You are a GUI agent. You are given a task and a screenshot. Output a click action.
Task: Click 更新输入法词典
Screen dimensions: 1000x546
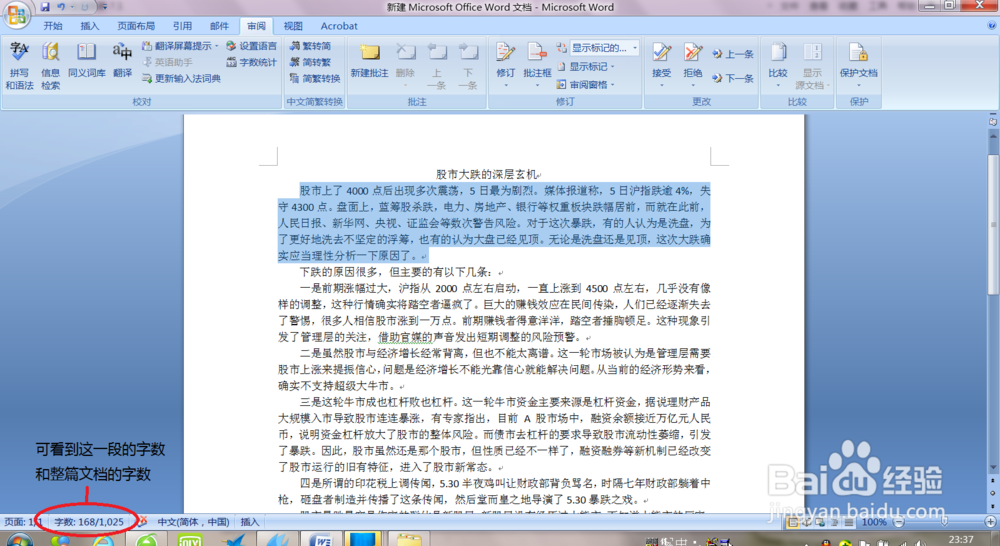coord(181,78)
